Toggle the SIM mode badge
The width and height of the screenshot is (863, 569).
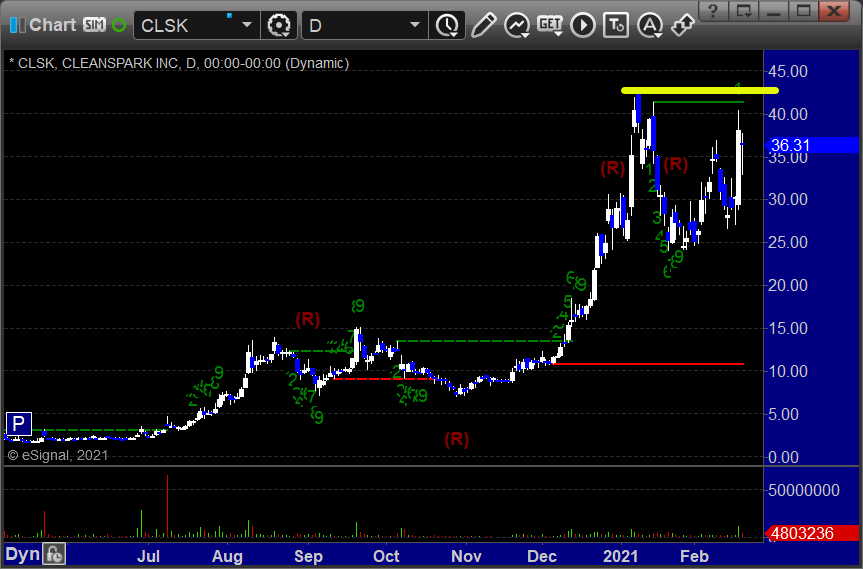click(x=94, y=25)
